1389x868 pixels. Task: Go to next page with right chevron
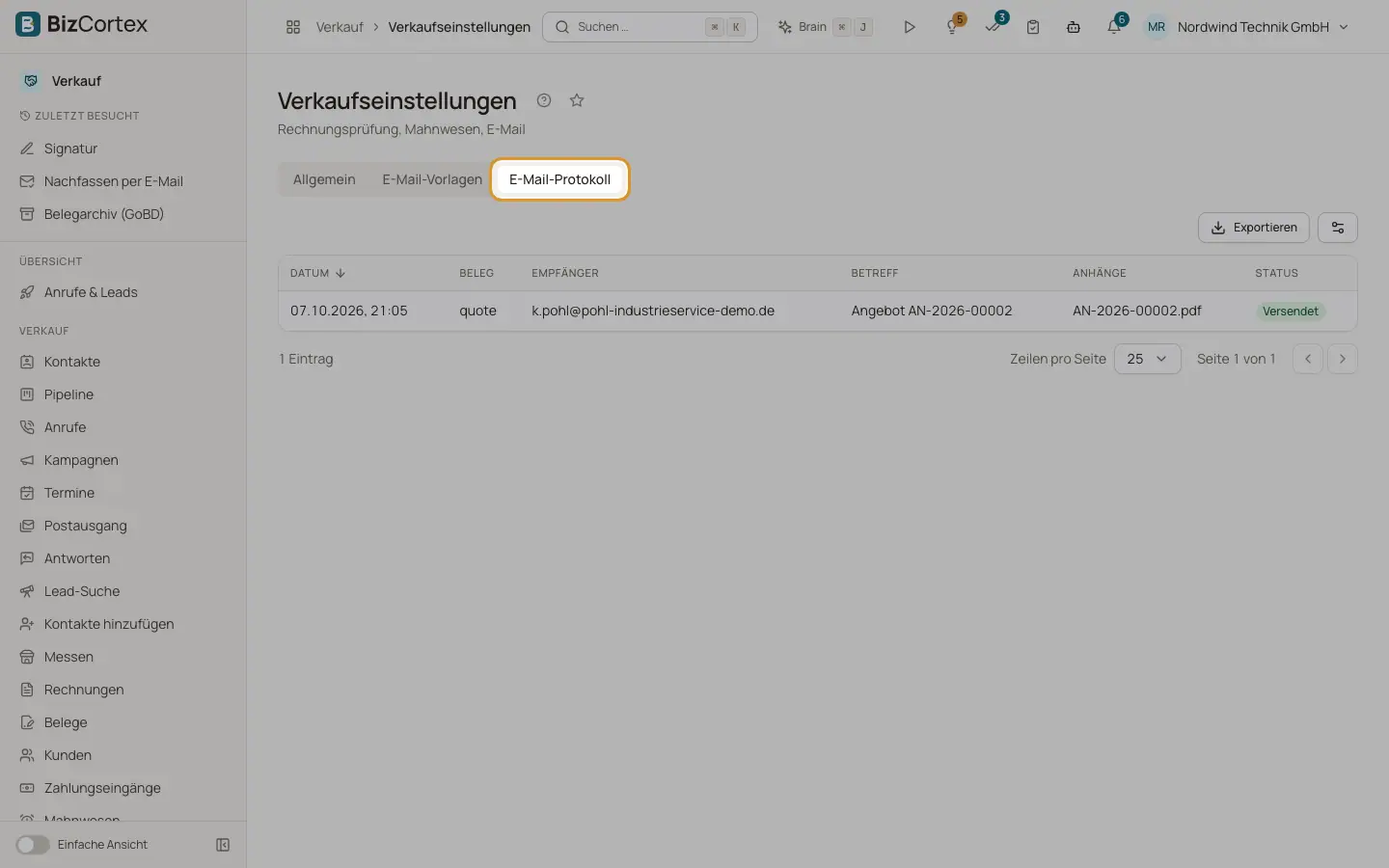click(1343, 359)
